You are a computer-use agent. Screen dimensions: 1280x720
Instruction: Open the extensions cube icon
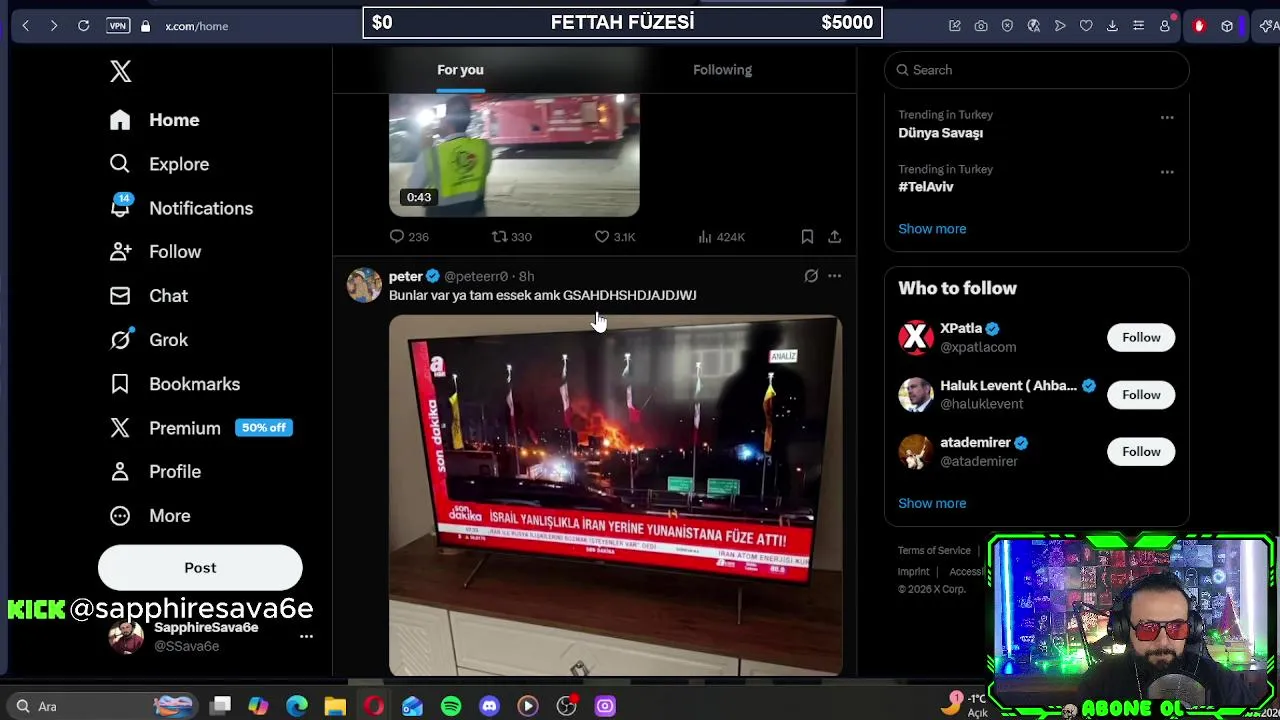1227,26
